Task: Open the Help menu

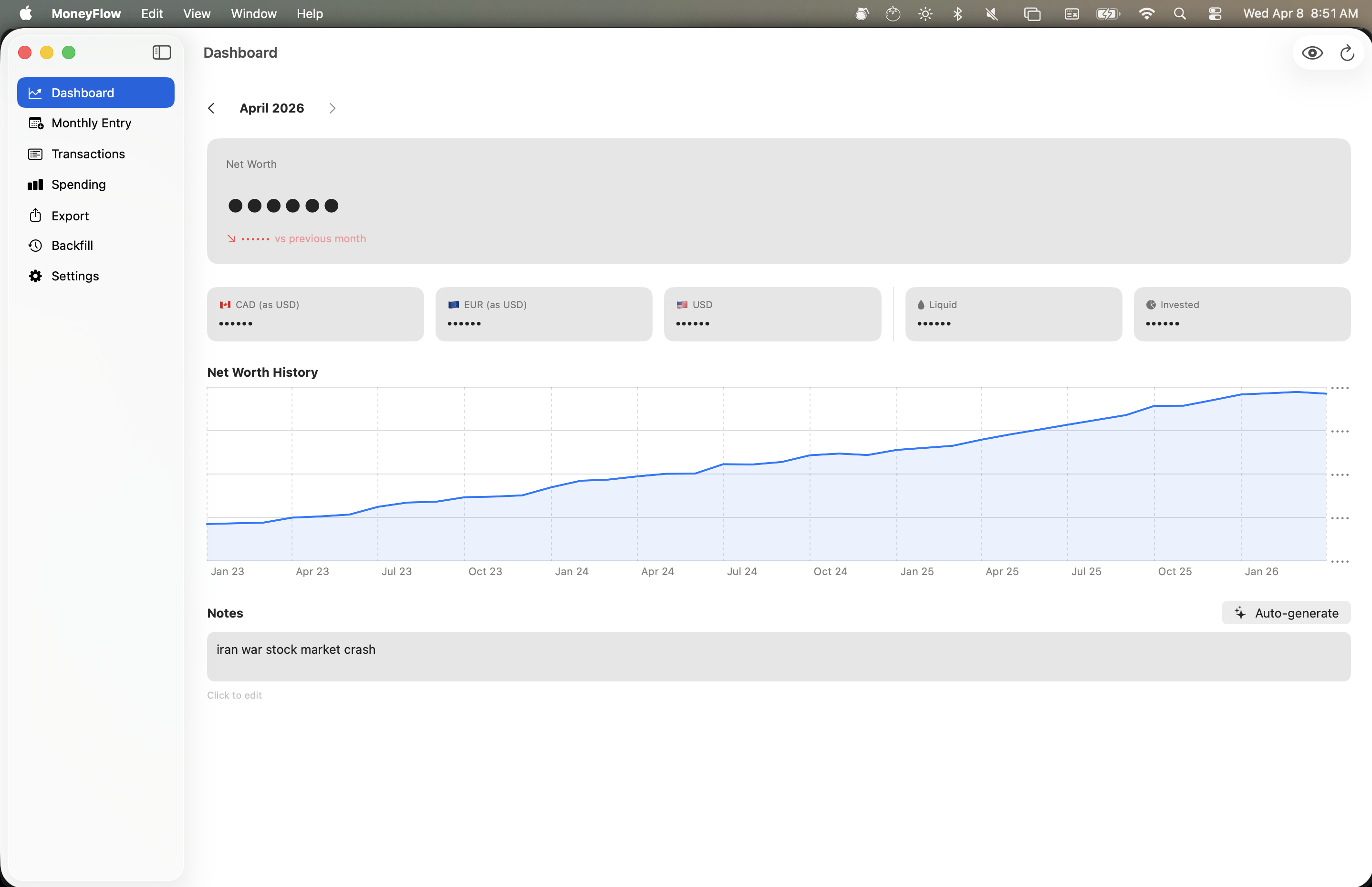Action: pyautogui.click(x=310, y=13)
